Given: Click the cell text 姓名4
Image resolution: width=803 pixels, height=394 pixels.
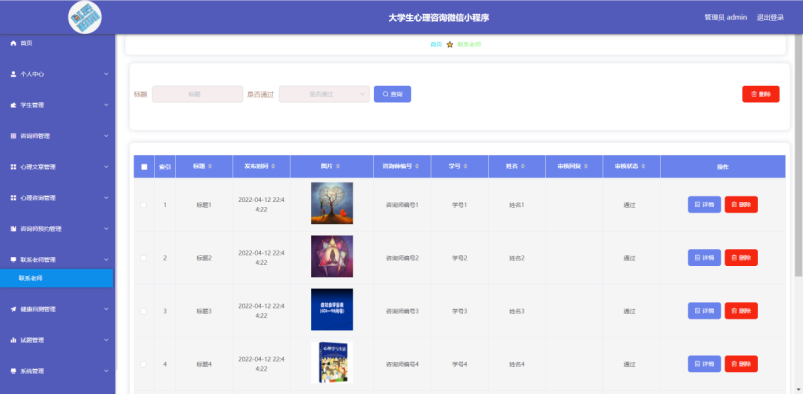Looking at the screenshot, I should [x=517, y=364].
